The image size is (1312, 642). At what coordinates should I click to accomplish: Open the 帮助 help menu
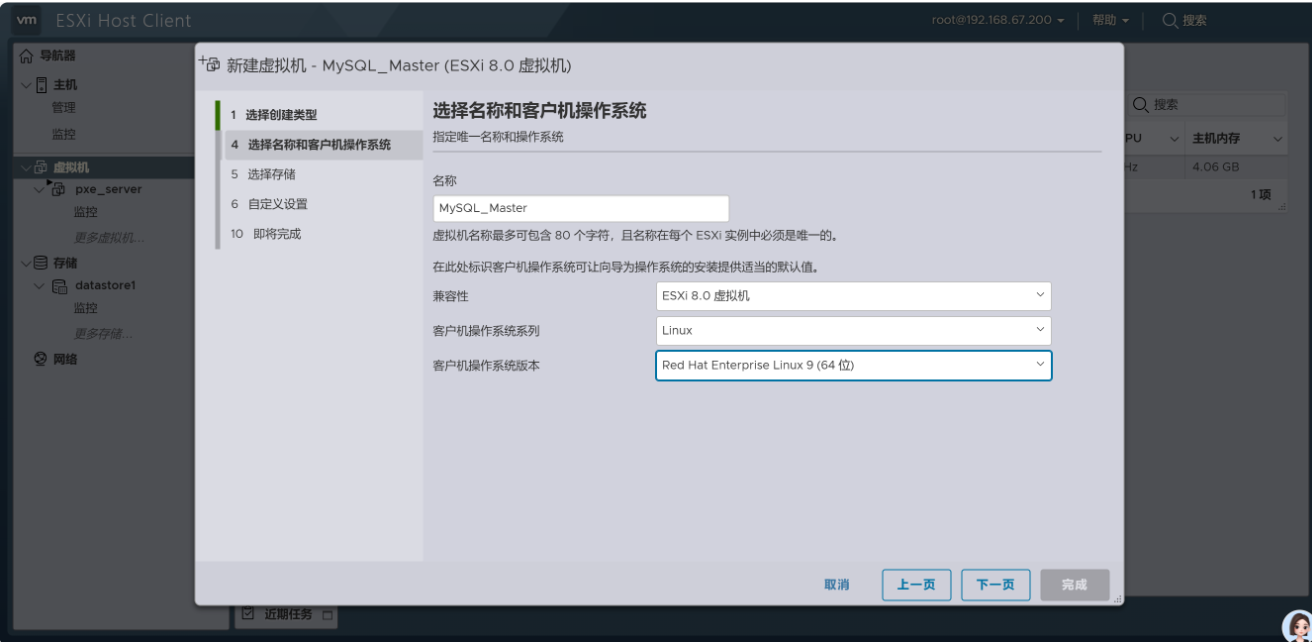coord(1110,20)
